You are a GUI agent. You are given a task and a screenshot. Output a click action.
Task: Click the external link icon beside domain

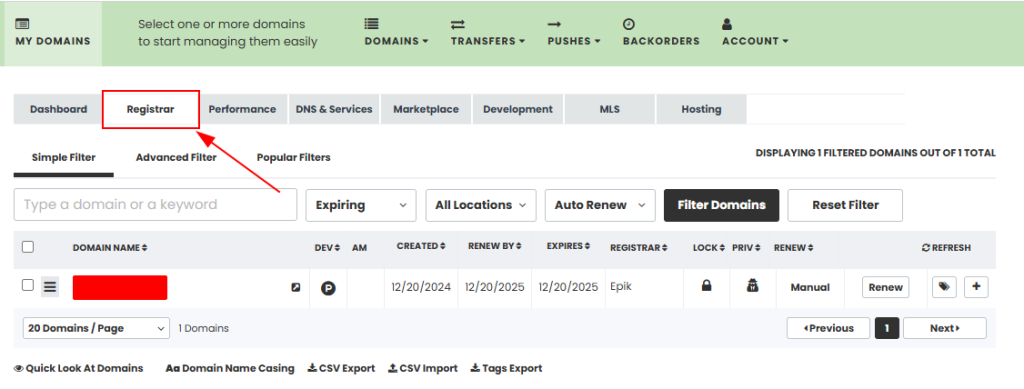coord(296,287)
